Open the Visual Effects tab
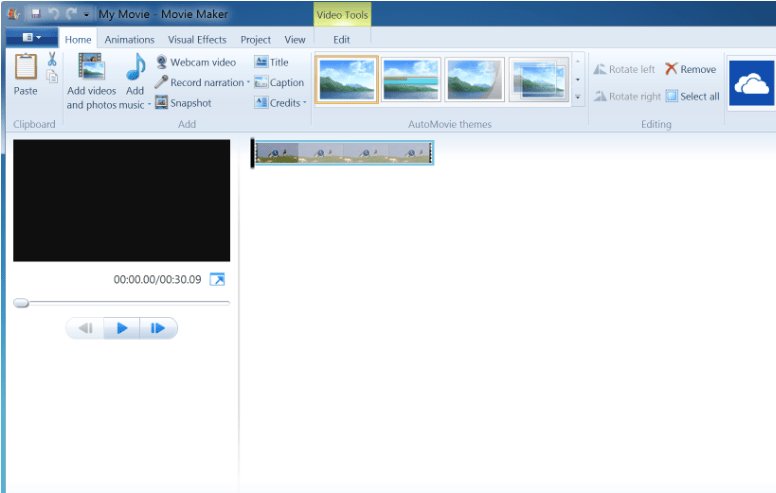This screenshot has width=776, height=493. (197, 40)
